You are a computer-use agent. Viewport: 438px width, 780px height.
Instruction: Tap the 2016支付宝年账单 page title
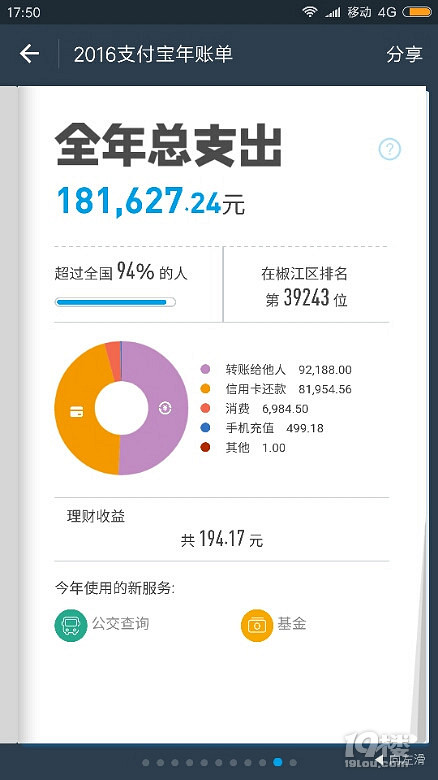[x=153, y=54]
